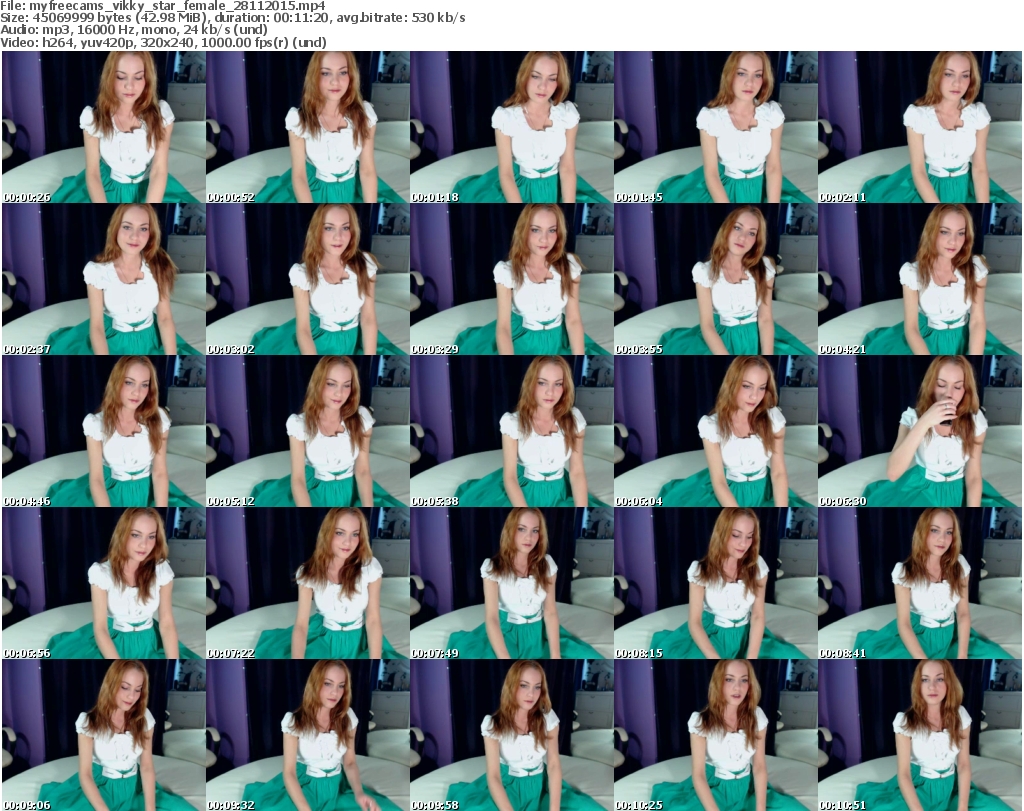The height and width of the screenshot is (811, 1024).
Task: Open the frame timestamped 00:01:45
Action: [716, 127]
